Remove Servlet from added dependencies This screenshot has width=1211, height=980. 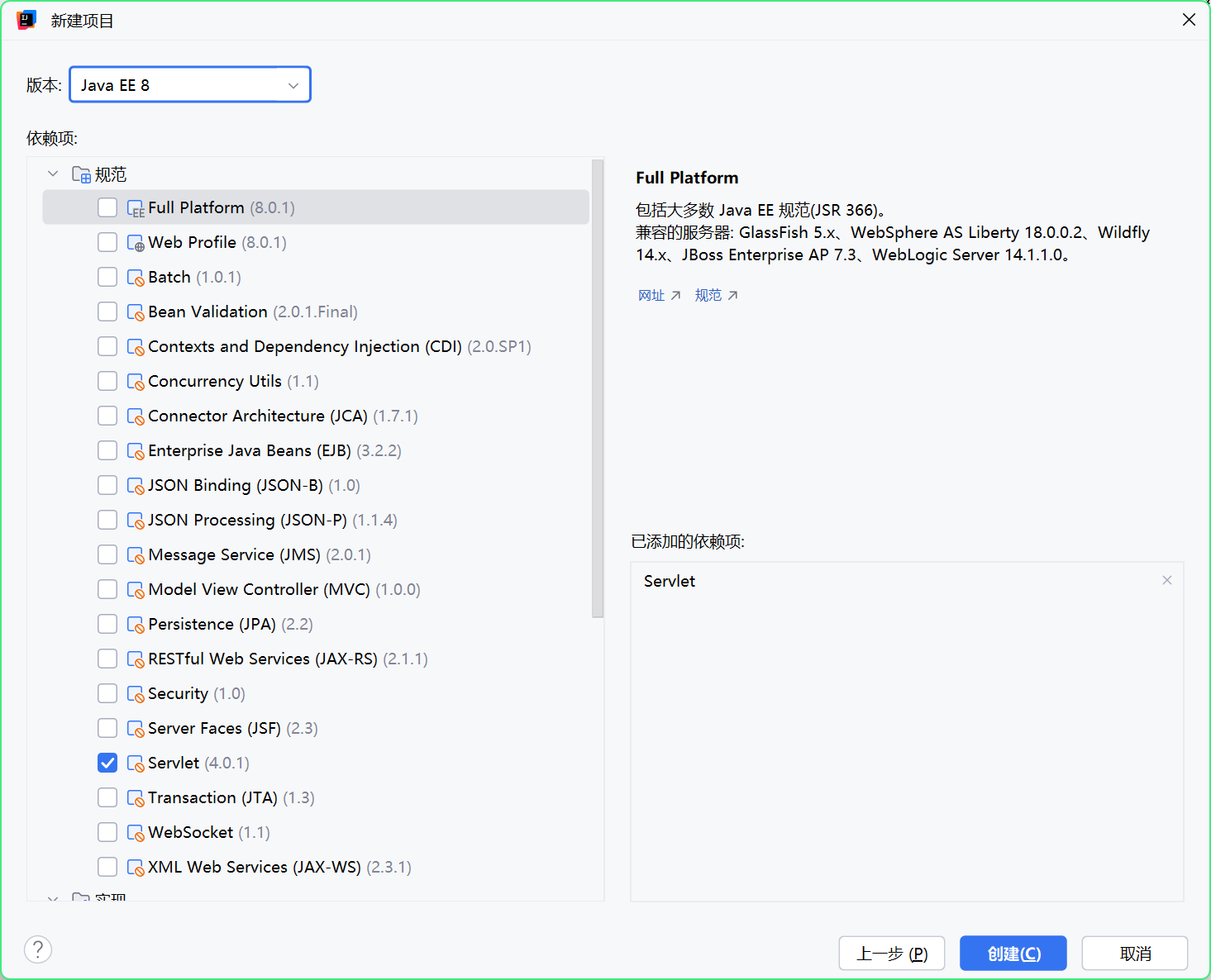pos(1166,580)
